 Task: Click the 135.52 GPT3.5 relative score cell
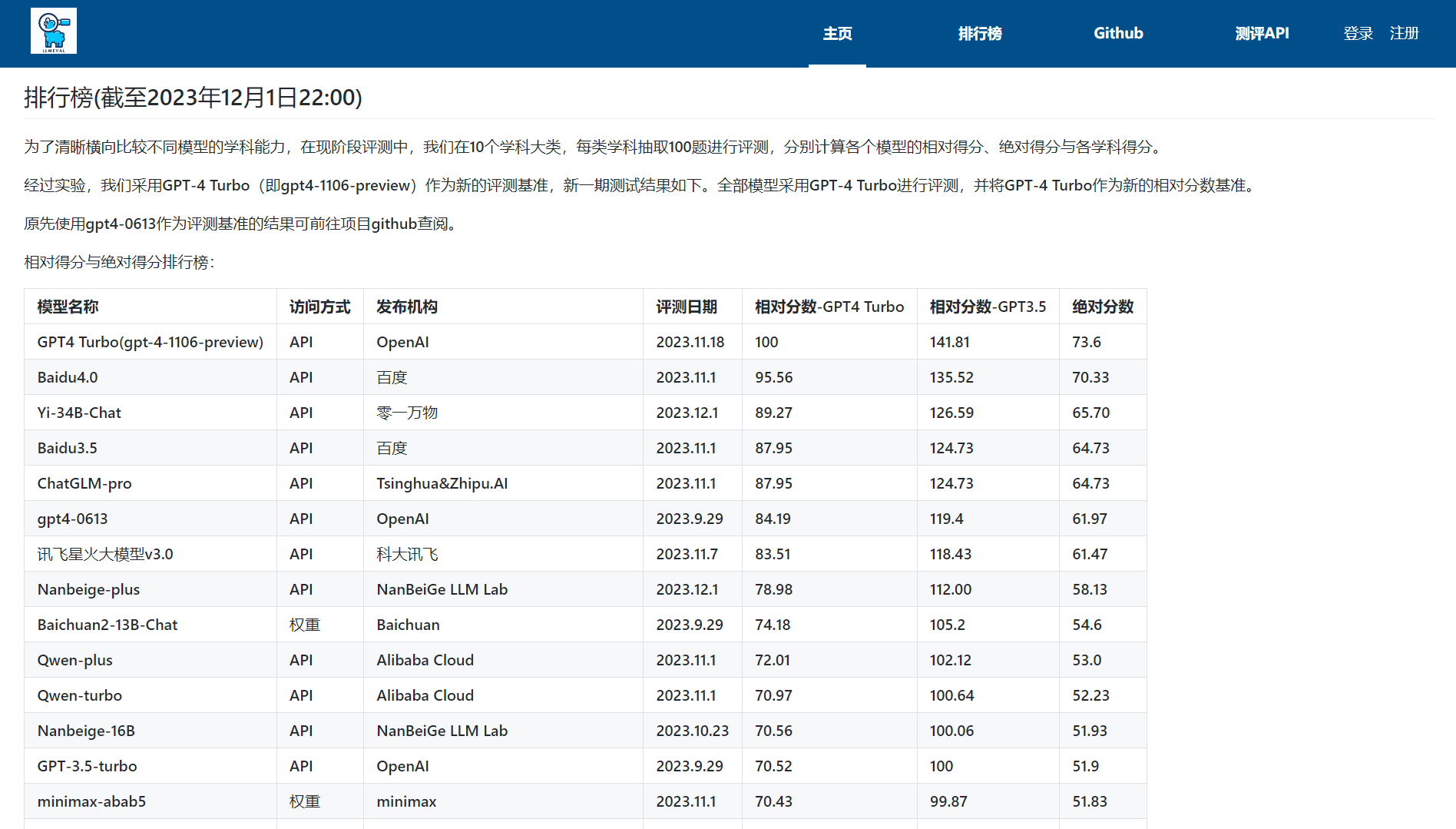point(988,377)
